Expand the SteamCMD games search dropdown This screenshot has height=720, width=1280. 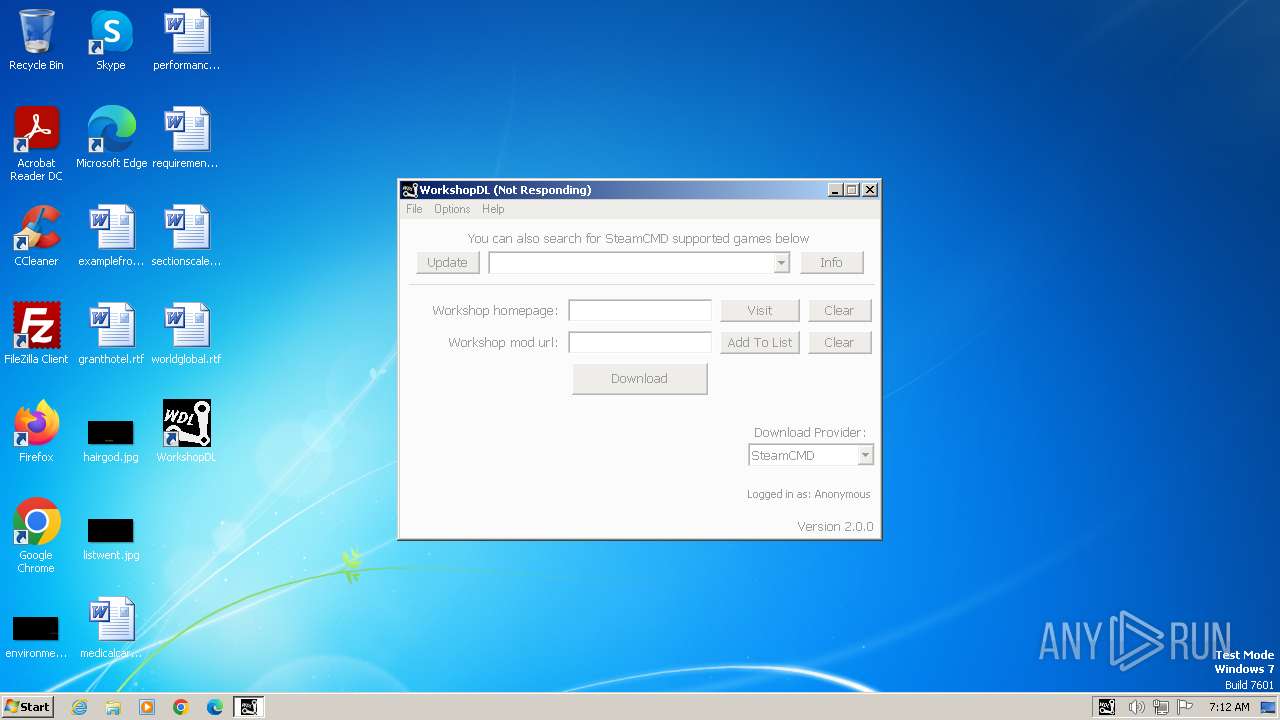click(x=781, y=262)
